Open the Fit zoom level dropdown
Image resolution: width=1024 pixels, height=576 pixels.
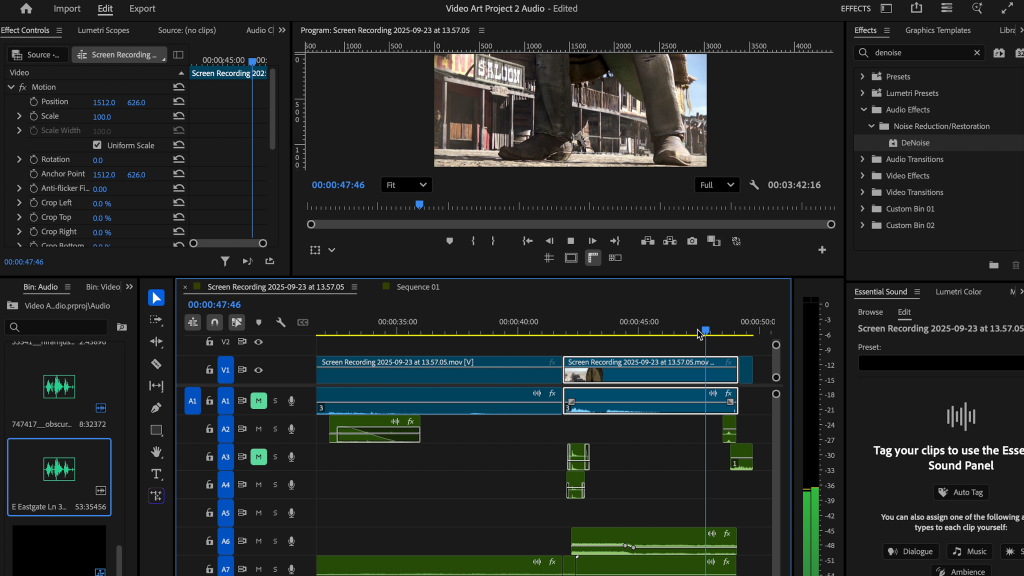point(406,185)
